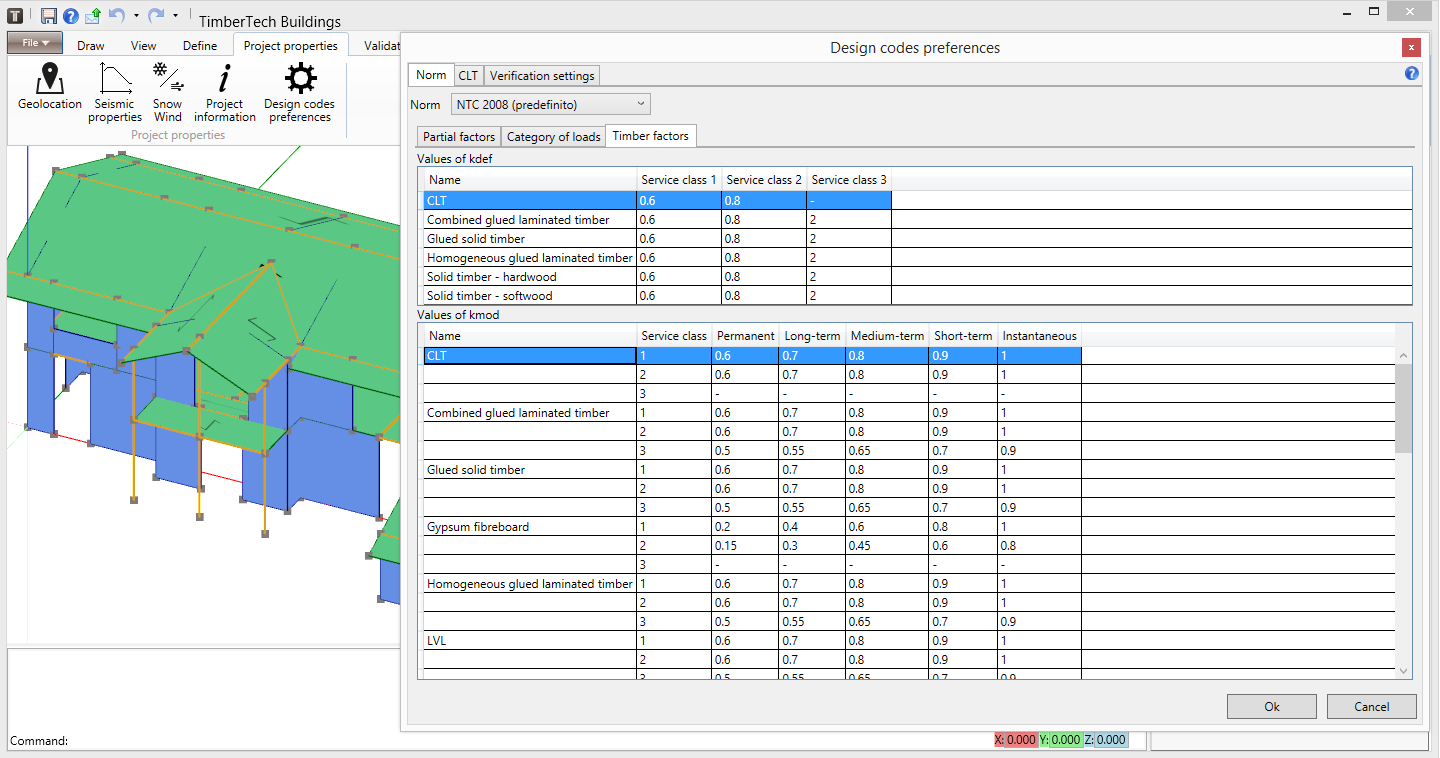Open Project information
The image size is (1440, 758).
pyautogui.click(x=225, y=93)
